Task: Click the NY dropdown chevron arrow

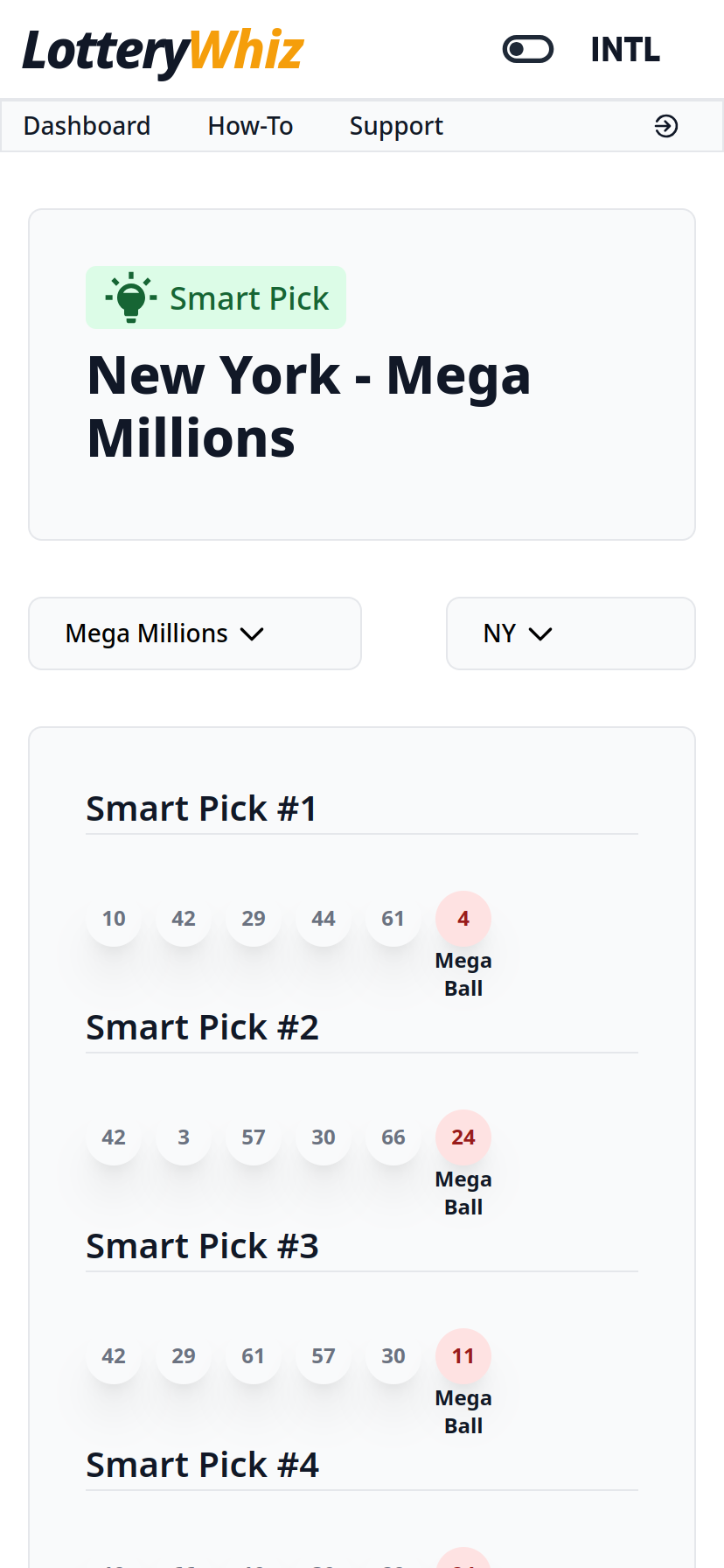Action: 541,634
